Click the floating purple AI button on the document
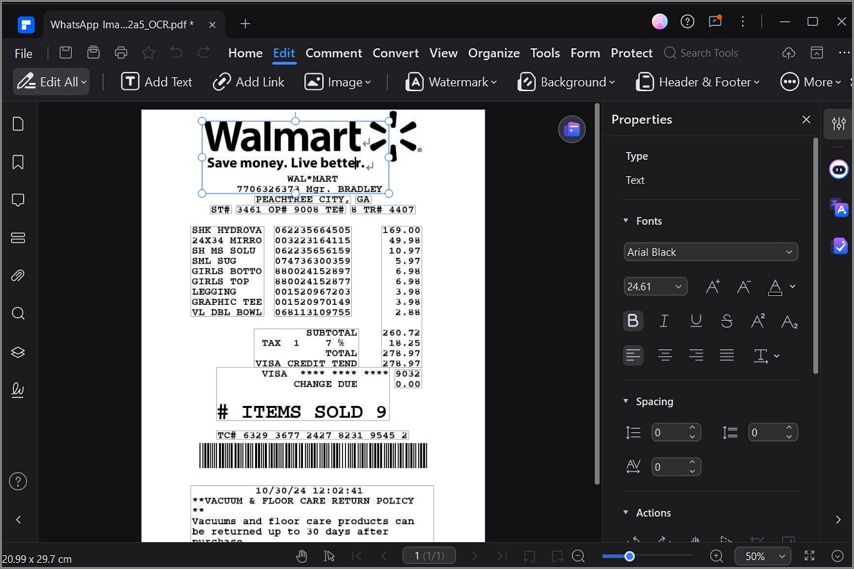 tap(572, 130)
